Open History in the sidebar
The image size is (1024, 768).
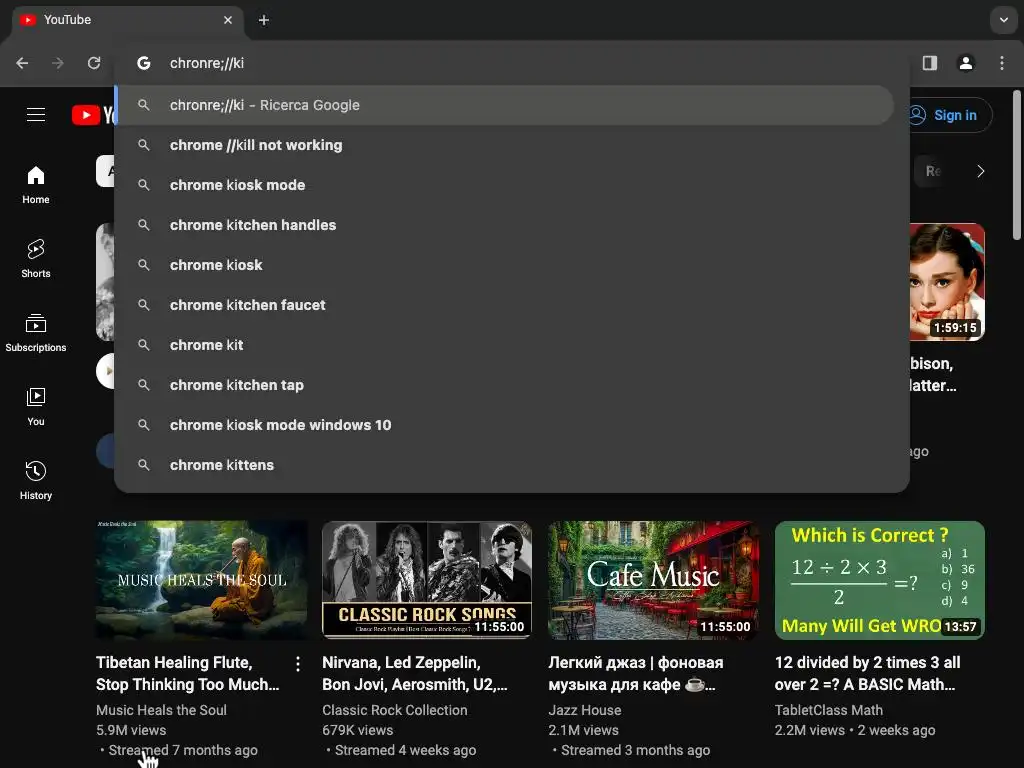pos(36,480)
